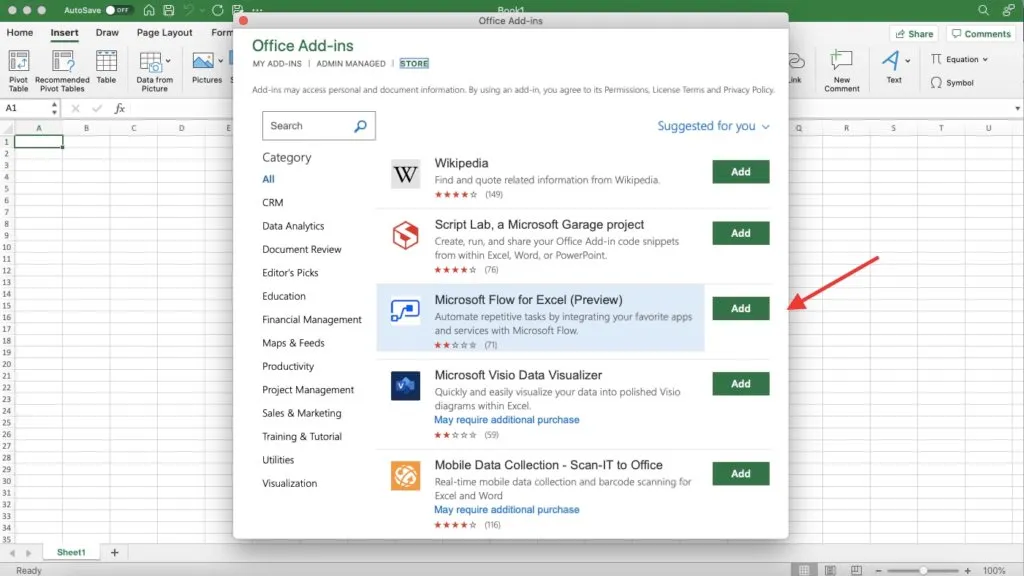Viewport: 1024px width, 576px height.
Task: Click the search magnifier in add-ins search
Action: point(360,126)
